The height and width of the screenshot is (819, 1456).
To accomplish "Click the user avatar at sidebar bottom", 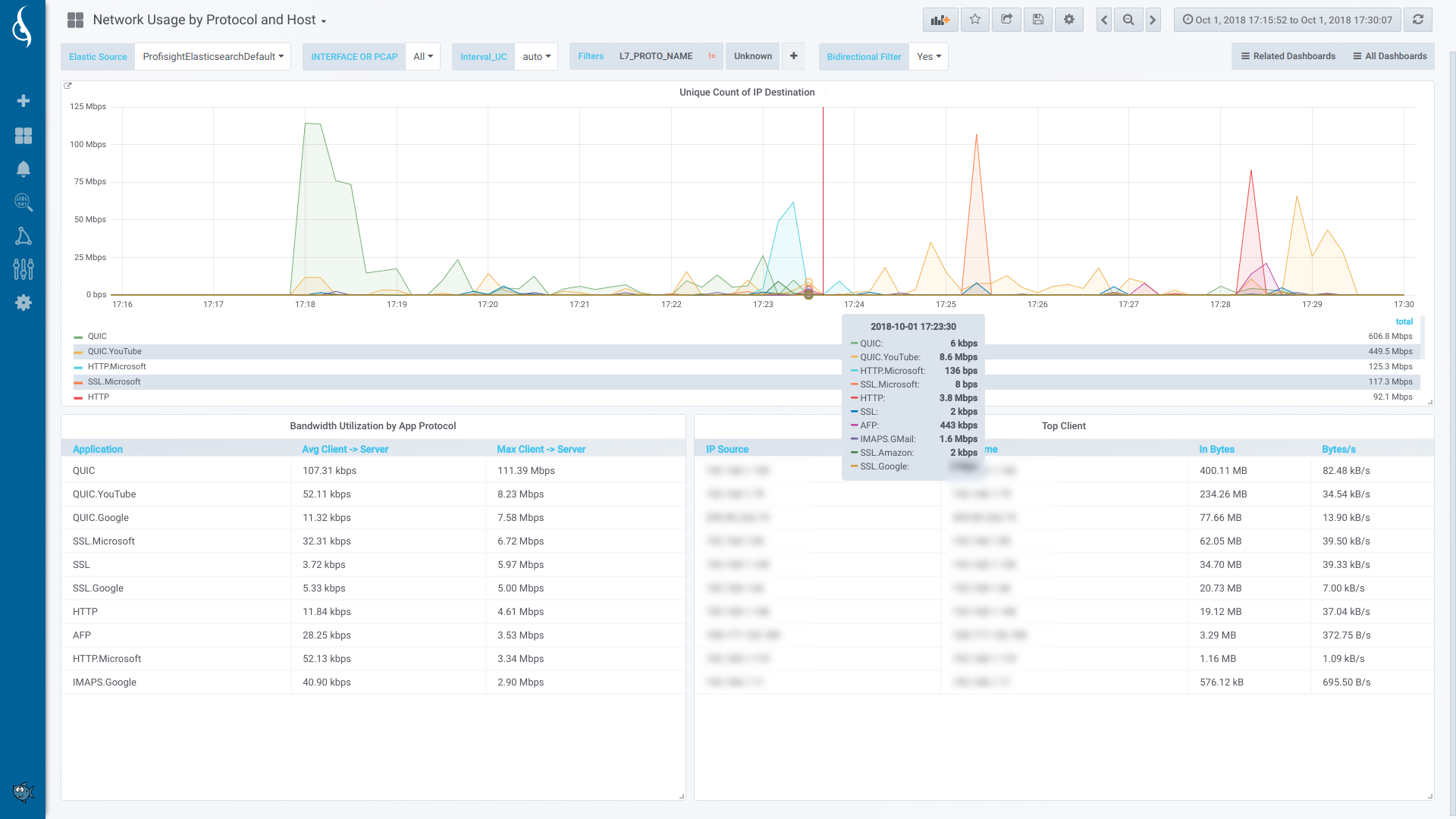I will pyautogui.click(x=24, y=792).
